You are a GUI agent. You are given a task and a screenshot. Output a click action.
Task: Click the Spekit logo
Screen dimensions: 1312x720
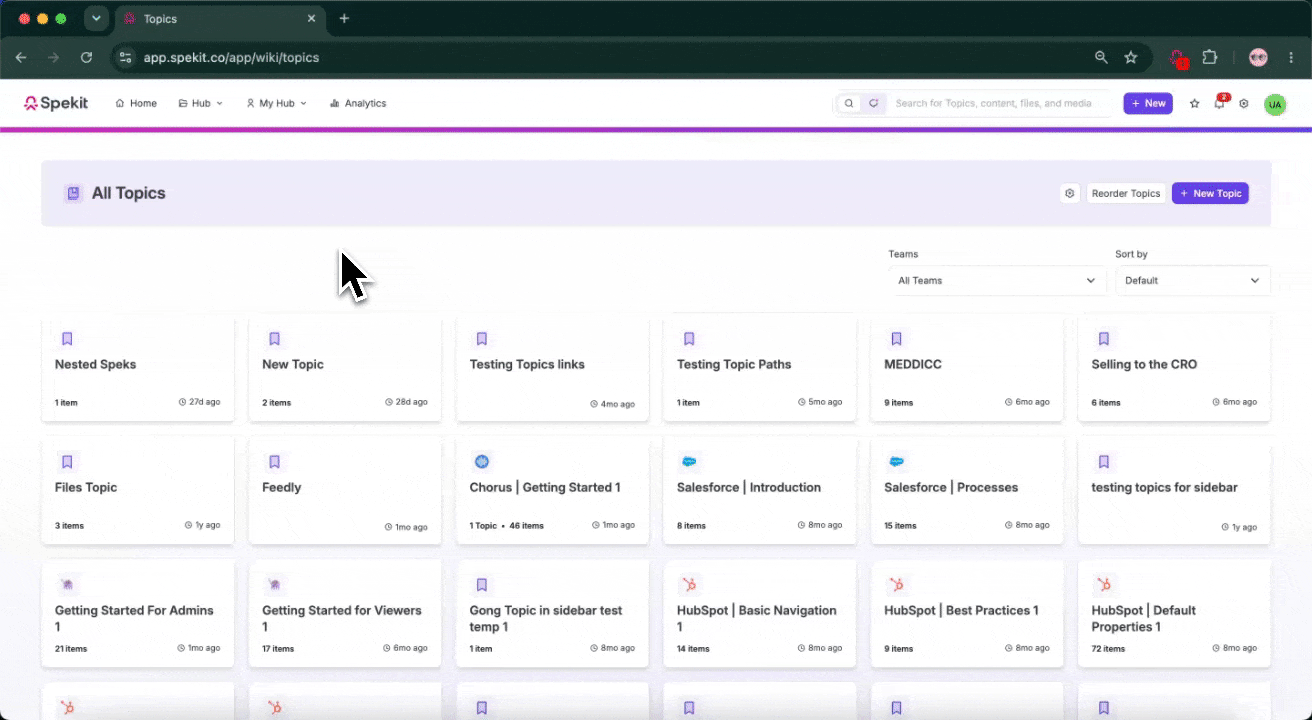[x=56, y=103]
